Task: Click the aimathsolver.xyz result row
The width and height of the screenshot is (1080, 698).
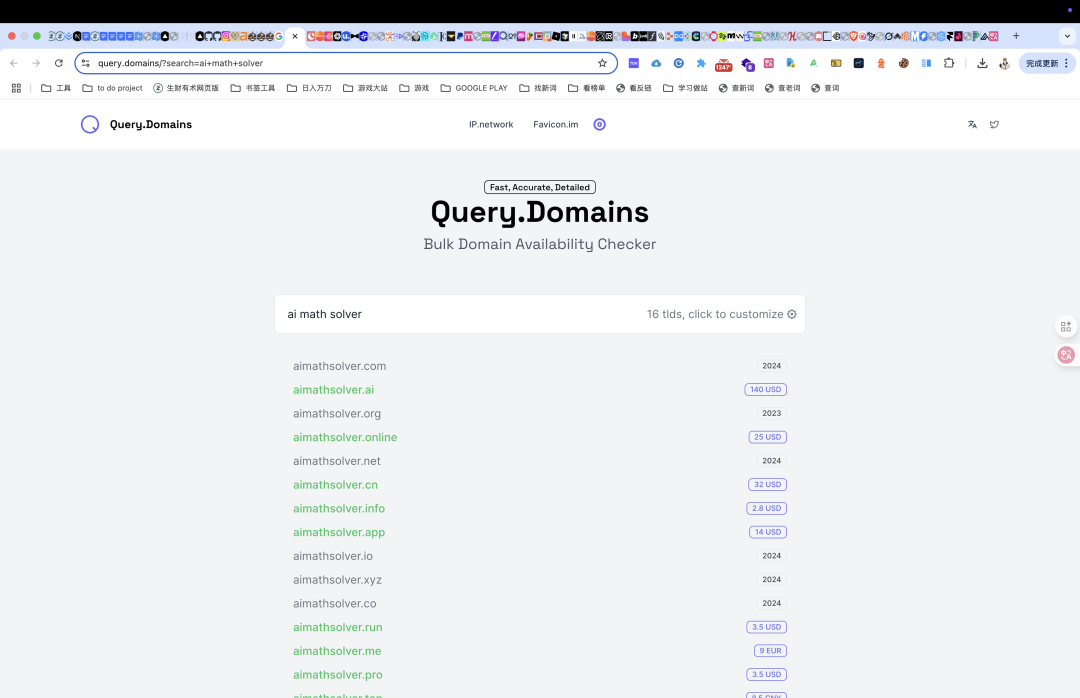Action: point(540,580)
